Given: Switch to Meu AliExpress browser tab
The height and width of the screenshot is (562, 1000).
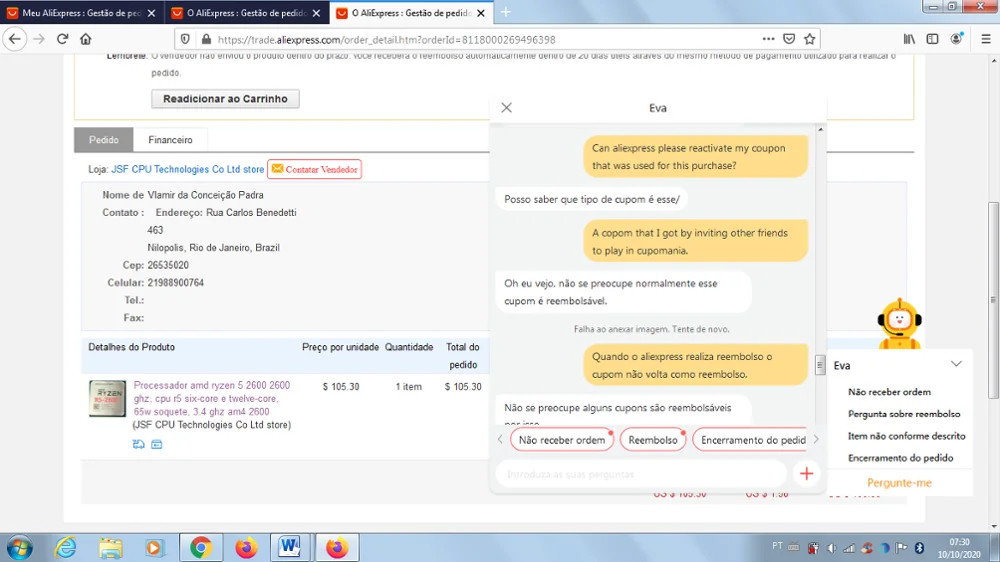Looking at the screenshot, I should pos(82,12).
